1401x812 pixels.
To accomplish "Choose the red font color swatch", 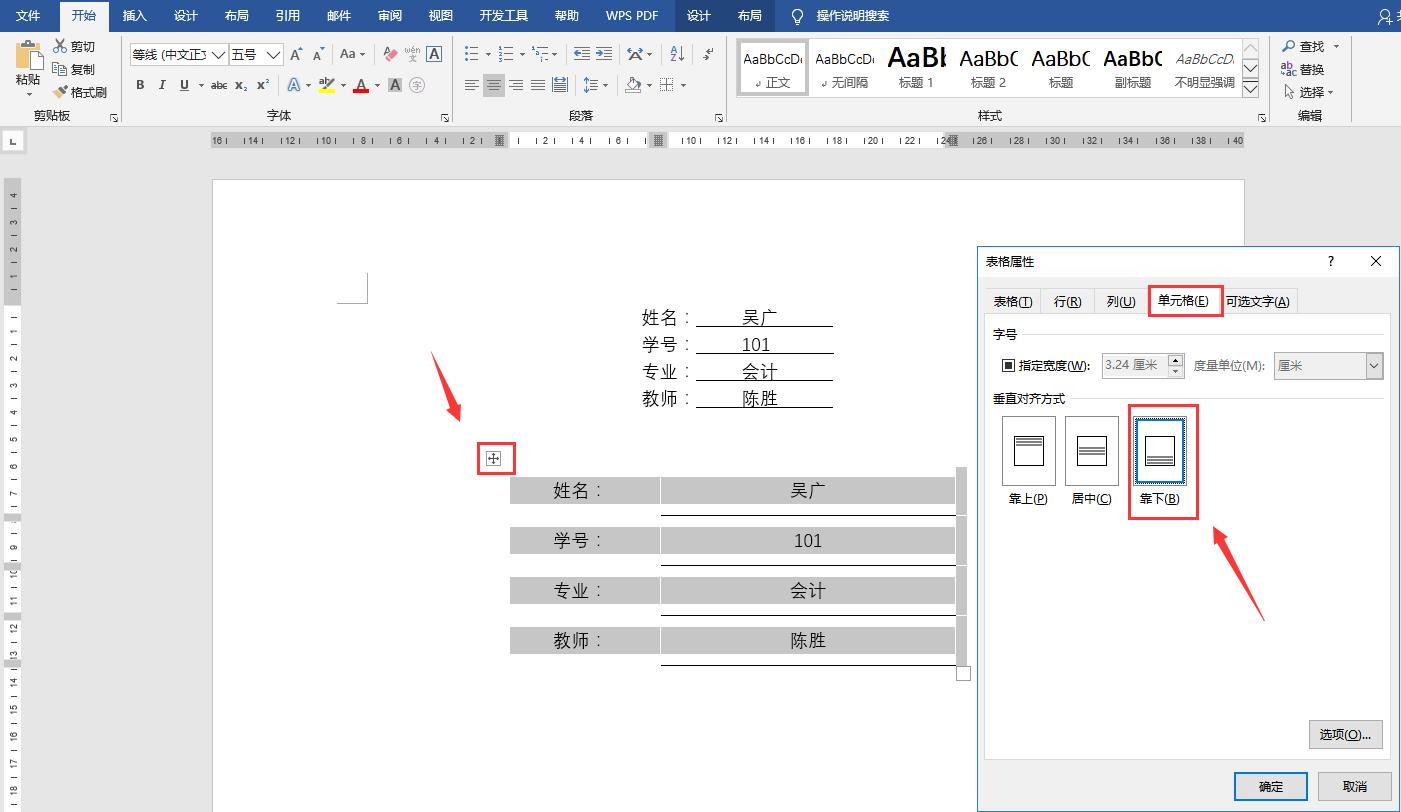I will 360,85.
